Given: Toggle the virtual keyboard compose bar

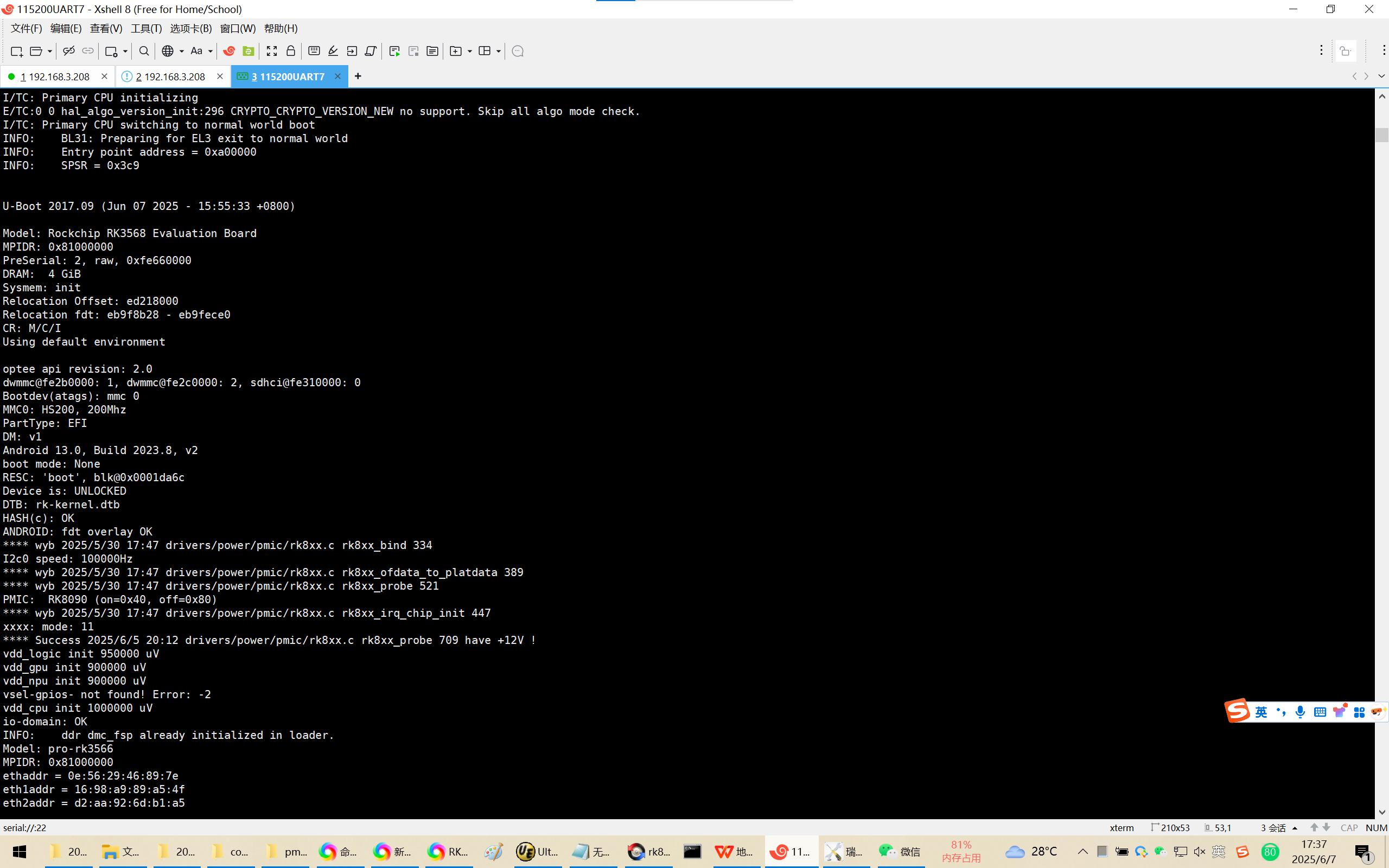Looking at the screenshot, I should 314,51.
